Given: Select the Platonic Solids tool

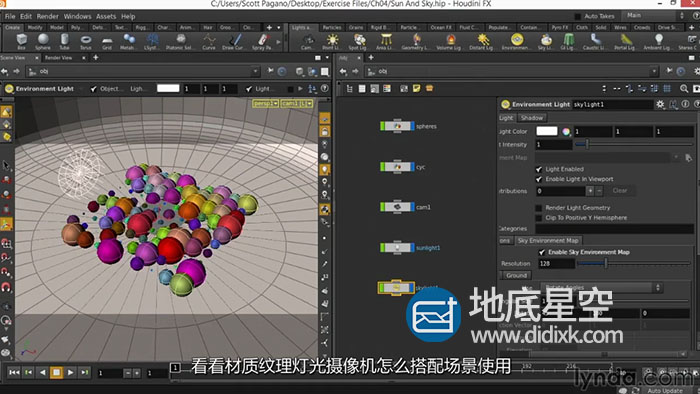Looking at the screenshot, I should pos(180,41).
